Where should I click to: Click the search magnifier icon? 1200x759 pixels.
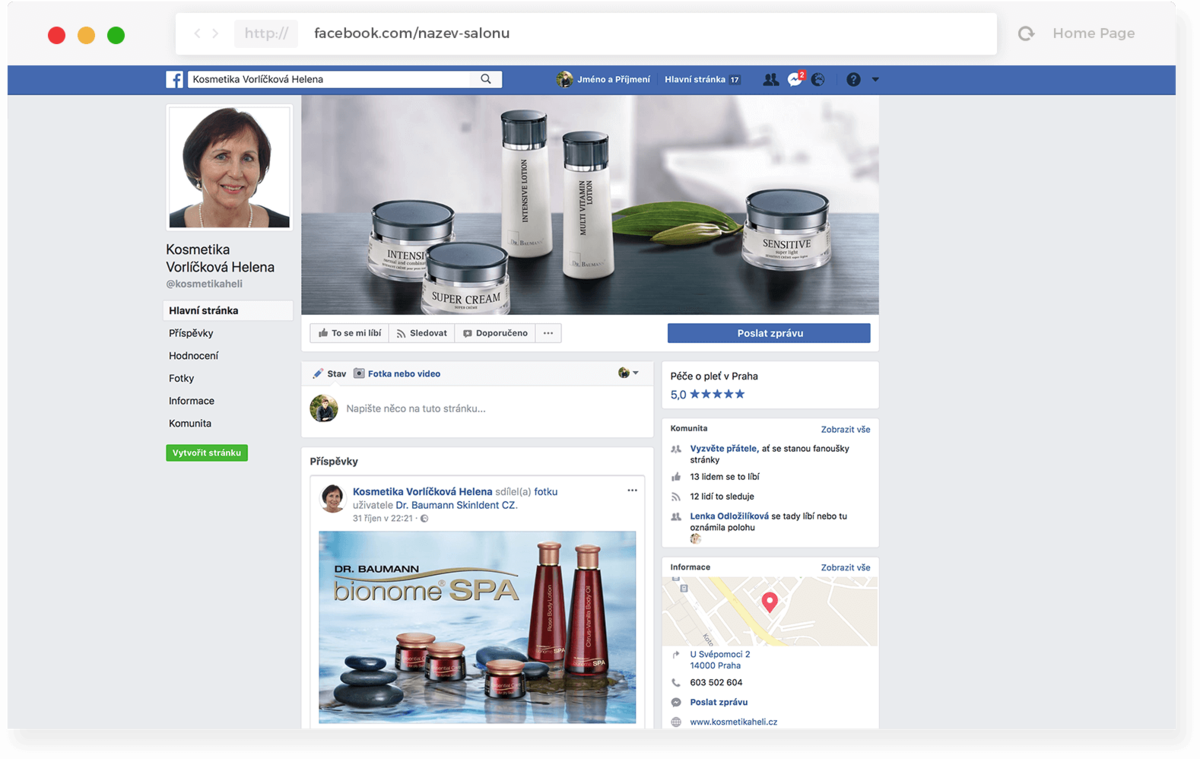click(x=486, y=79)
